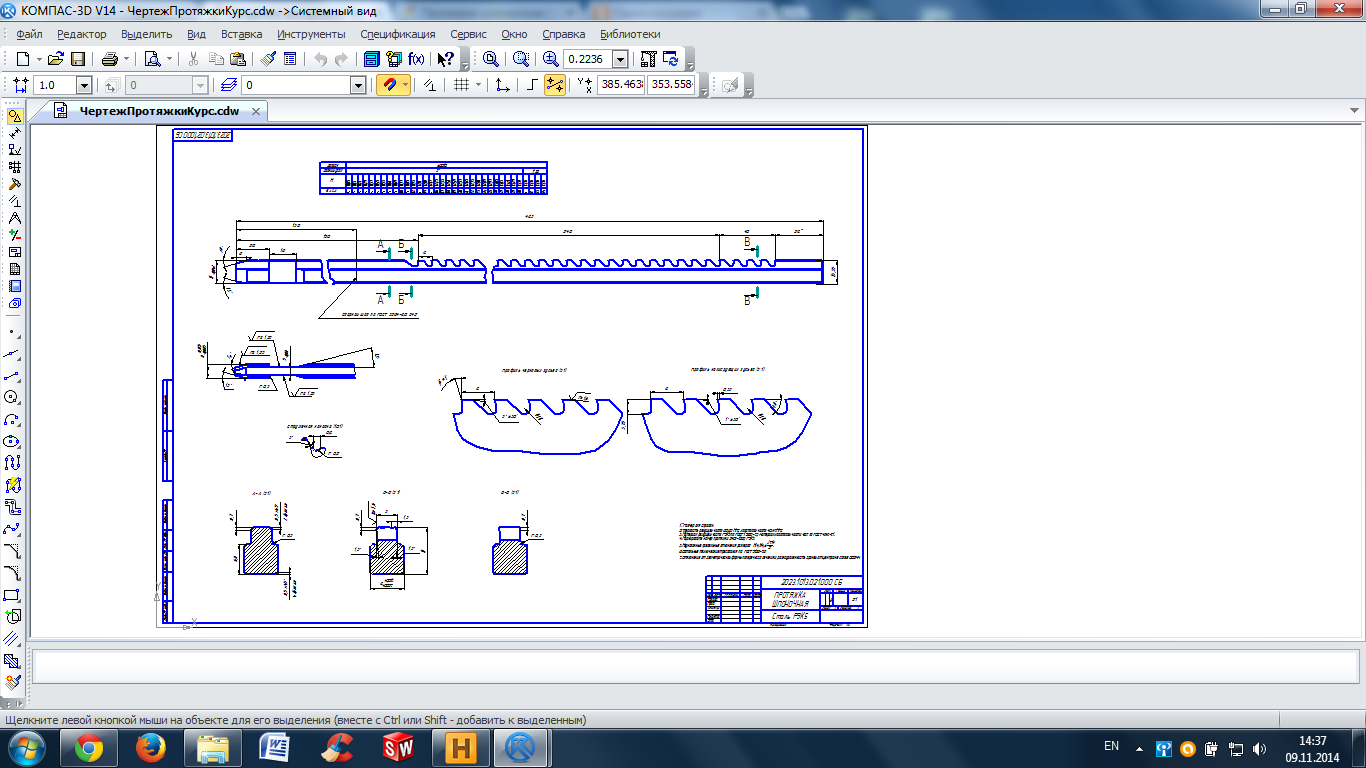Image resolution: width=1366 pixels, height=768 pixels.
Task: Select the Rectangle drawing tool
Action: [x=14, y=595]
